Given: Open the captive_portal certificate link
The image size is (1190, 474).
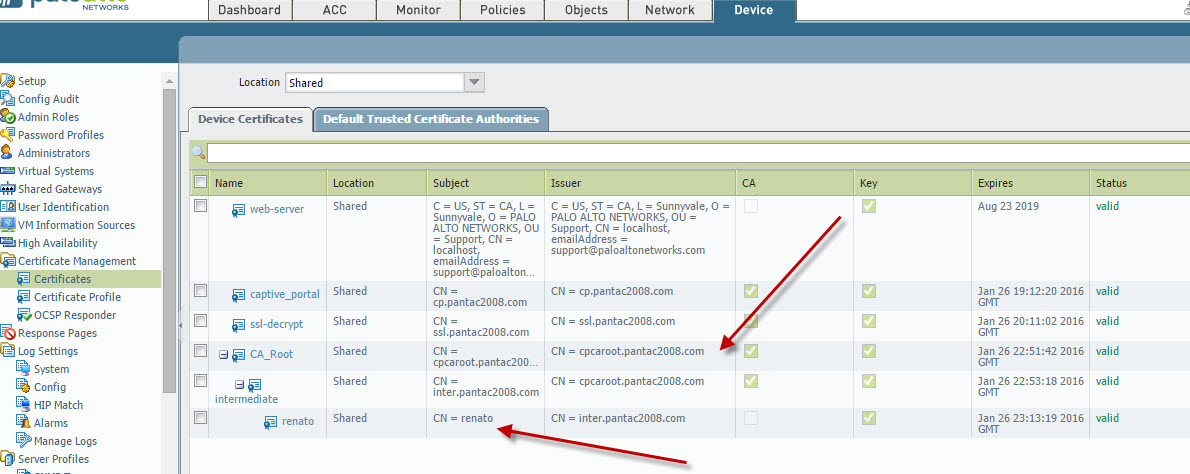Looking at the screenshot, I should (285, 294).
